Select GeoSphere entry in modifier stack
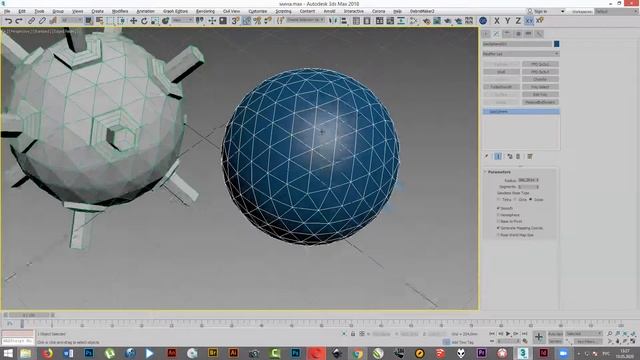This screenshot has width=640, height=360. [521, 111]
